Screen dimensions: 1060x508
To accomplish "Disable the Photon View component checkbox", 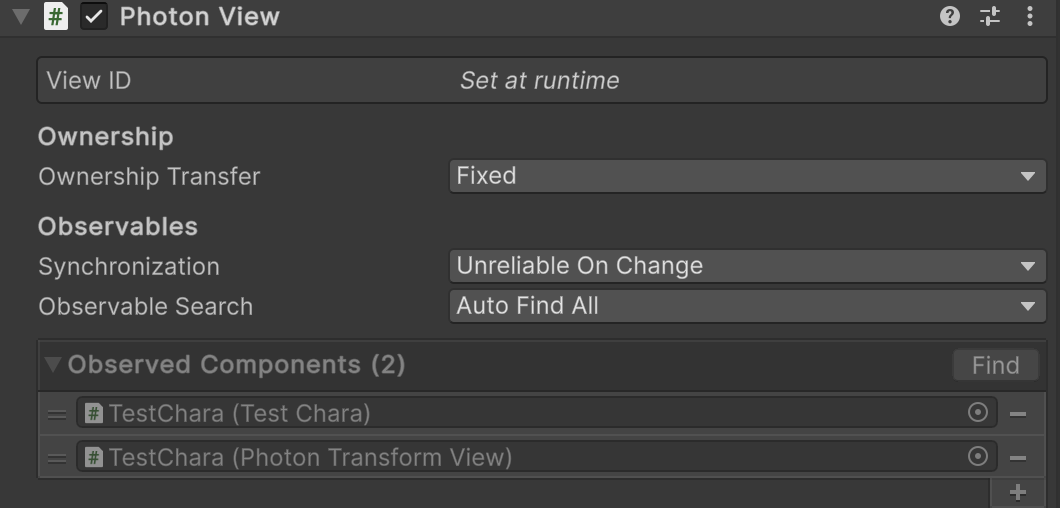I will [x=93, y=17].
